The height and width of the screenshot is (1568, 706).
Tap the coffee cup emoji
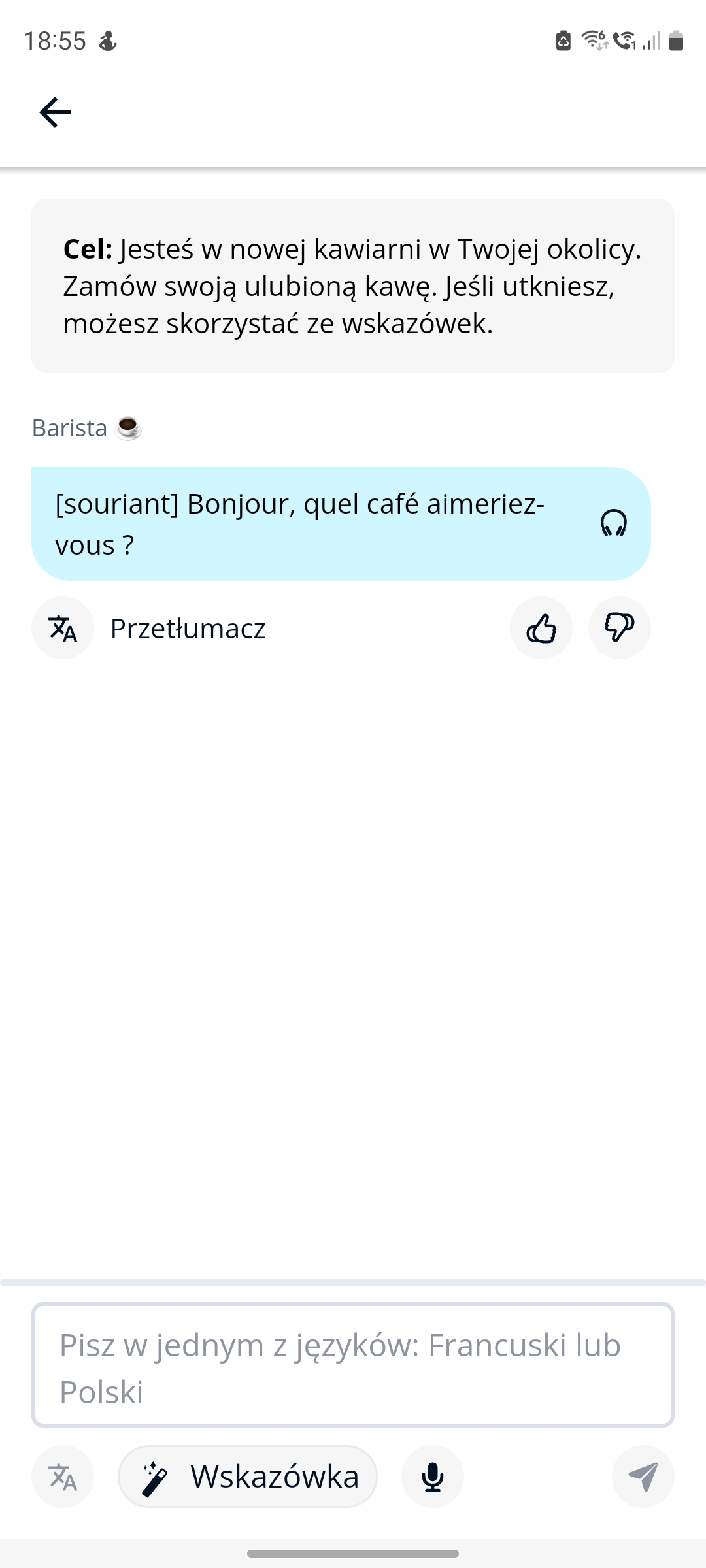pyautogui.click(x=128, y=429)
